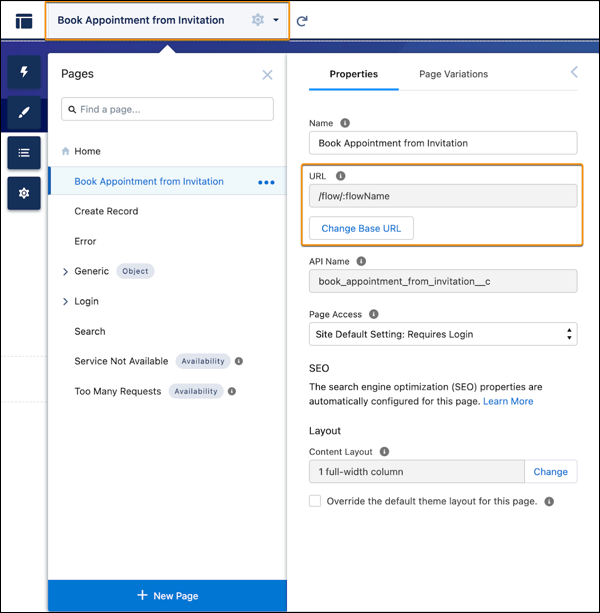Show info tooltip next to Content Layout
This screenshot has width=600, height=613.
385,452
